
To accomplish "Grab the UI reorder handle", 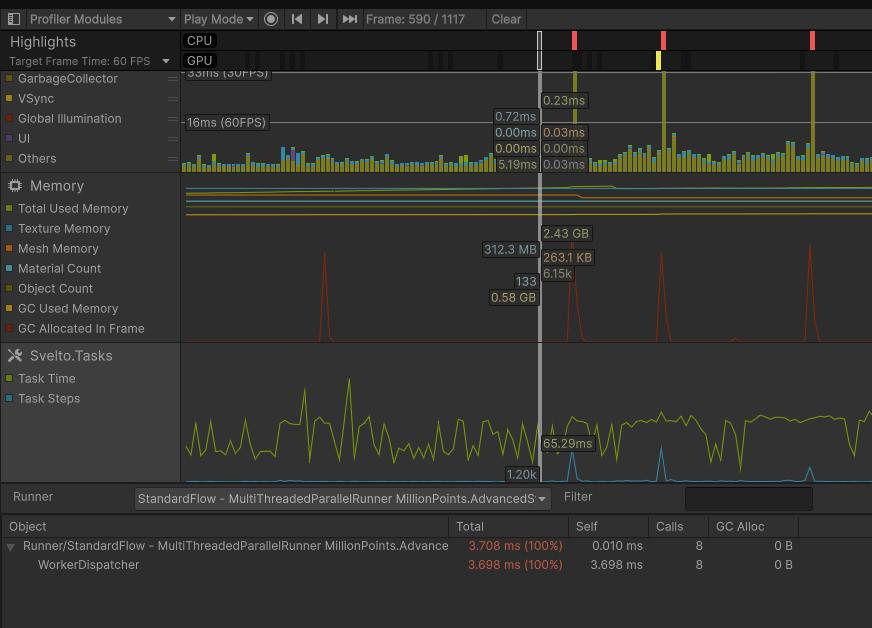I will 173,139.
